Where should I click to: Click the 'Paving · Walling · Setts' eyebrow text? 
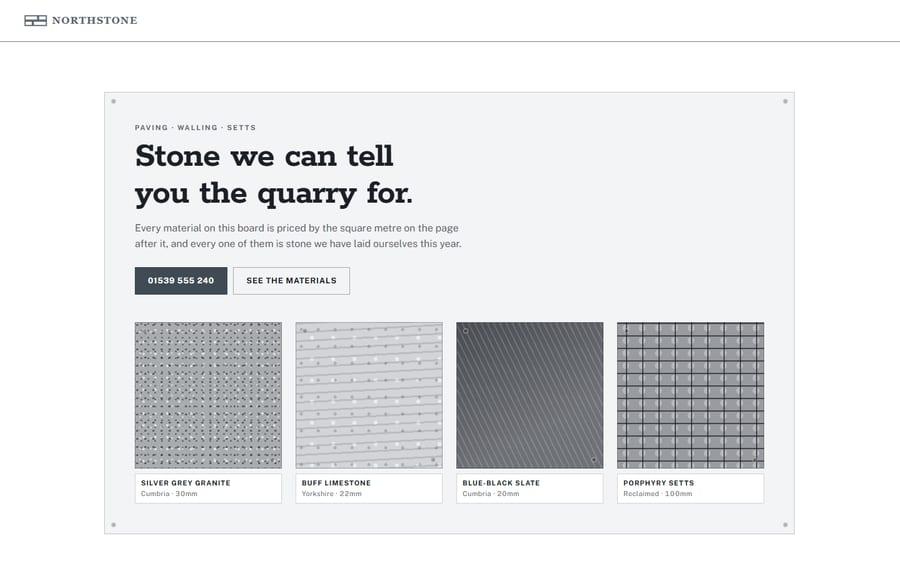click(195, 127)
